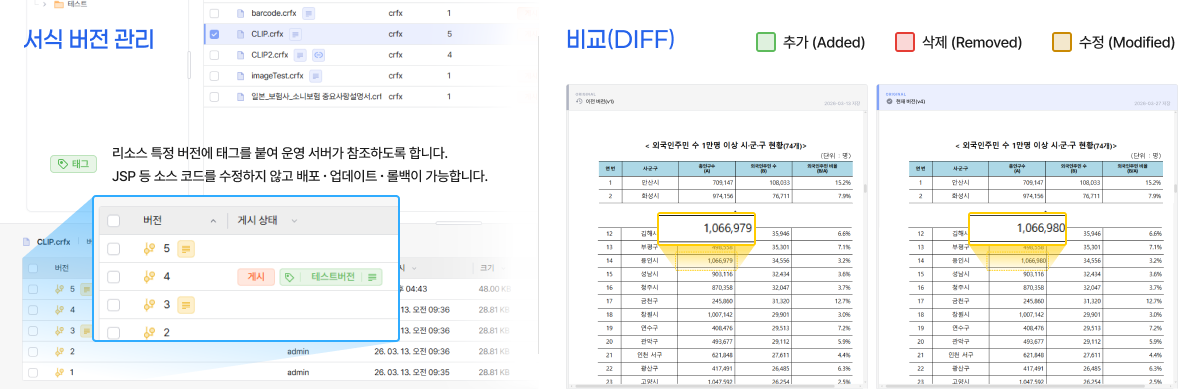Click branch icon of version 1 row
Viewport: 1198px width, 389px height.
pyautogui.click(x=59, y=372)
